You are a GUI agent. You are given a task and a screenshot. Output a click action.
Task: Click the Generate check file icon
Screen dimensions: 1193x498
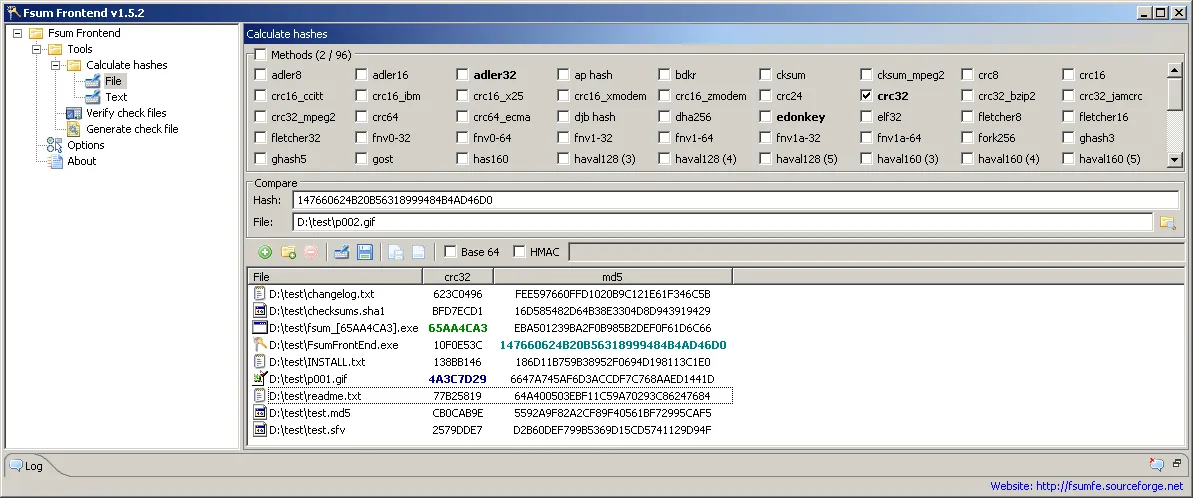click(x=74, y=129)
